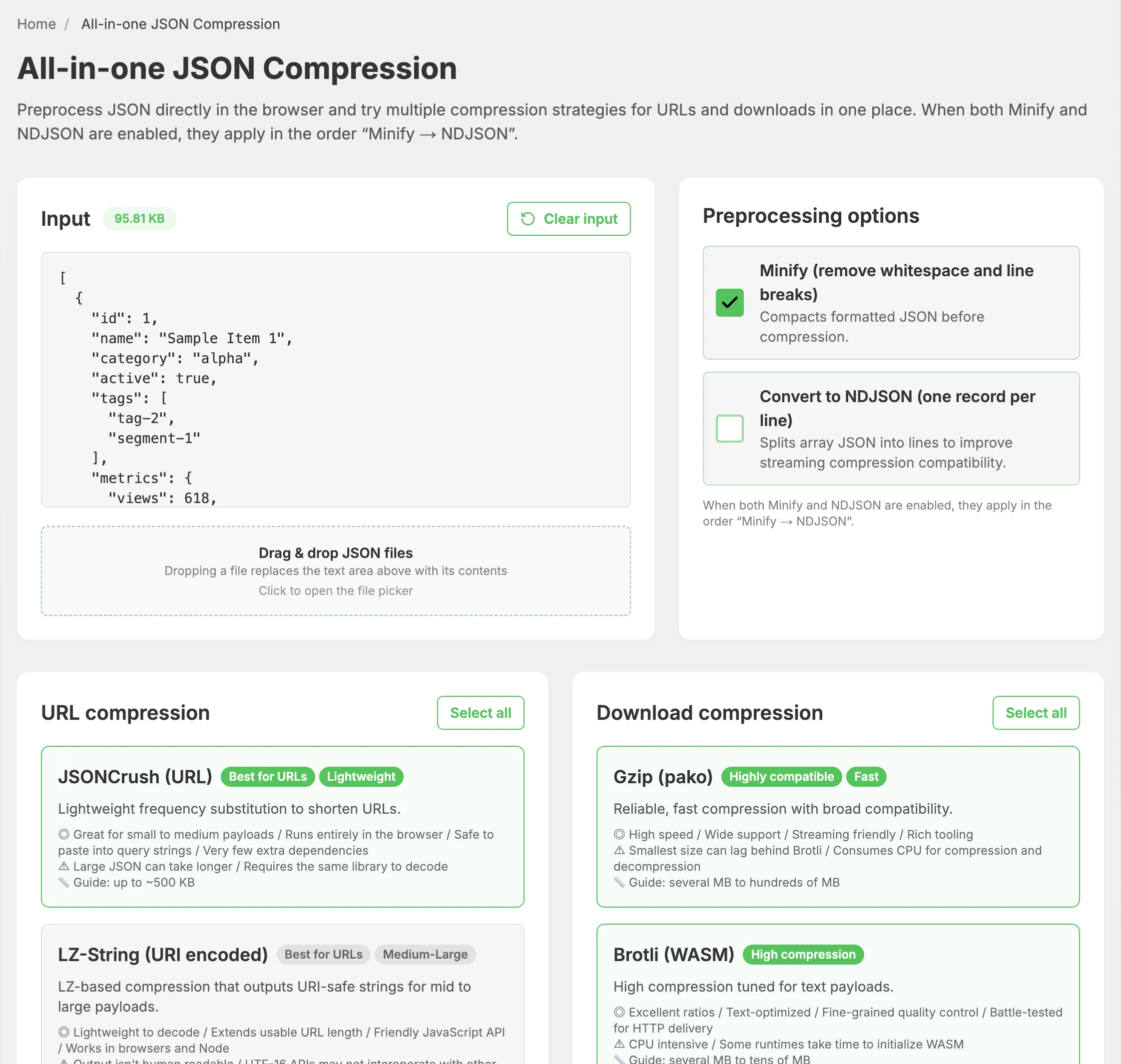The height and width of the screenshot is (1064, 1121).
Task: Open file picker via drag & drop zone
Action: 335,570
